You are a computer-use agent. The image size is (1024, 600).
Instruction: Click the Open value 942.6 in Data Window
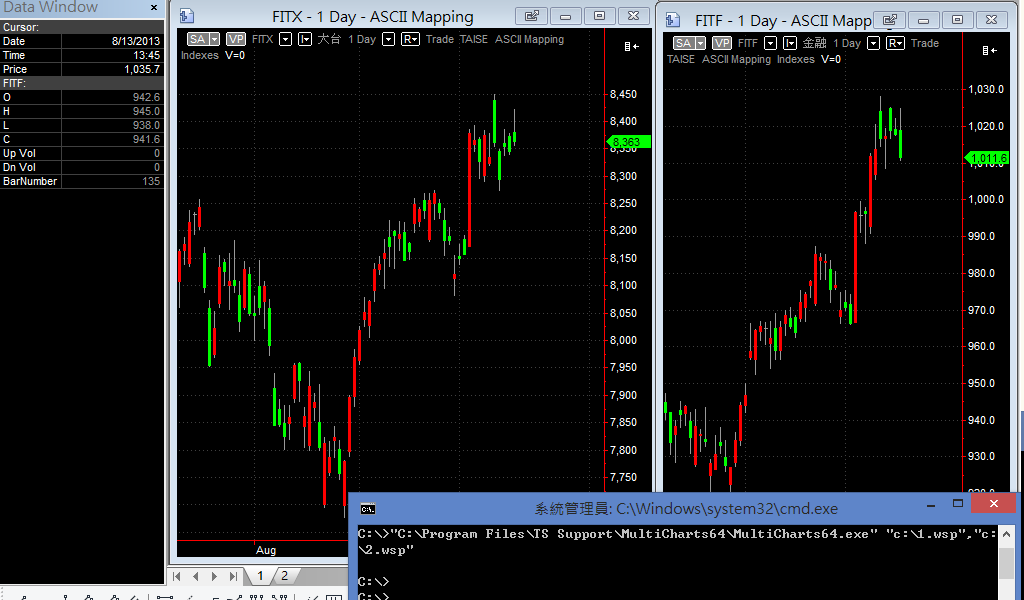point(146,97)
